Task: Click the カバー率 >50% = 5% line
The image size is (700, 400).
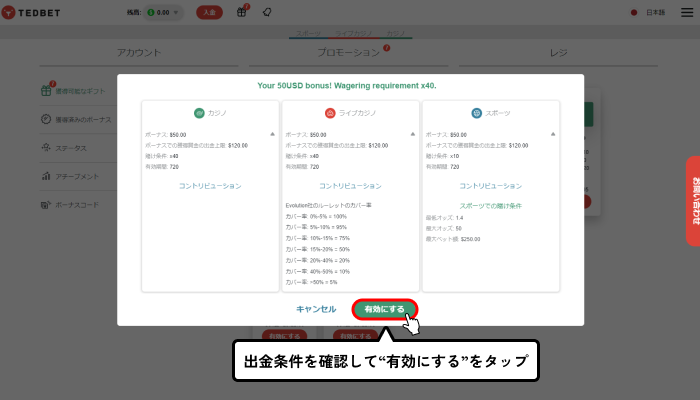Action: [312, 282]
